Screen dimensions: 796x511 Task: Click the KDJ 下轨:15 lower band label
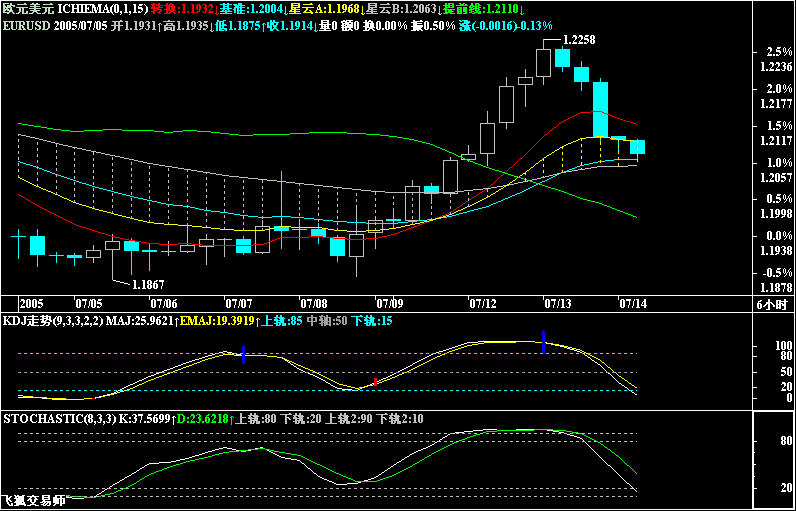[x=372, y=321]
